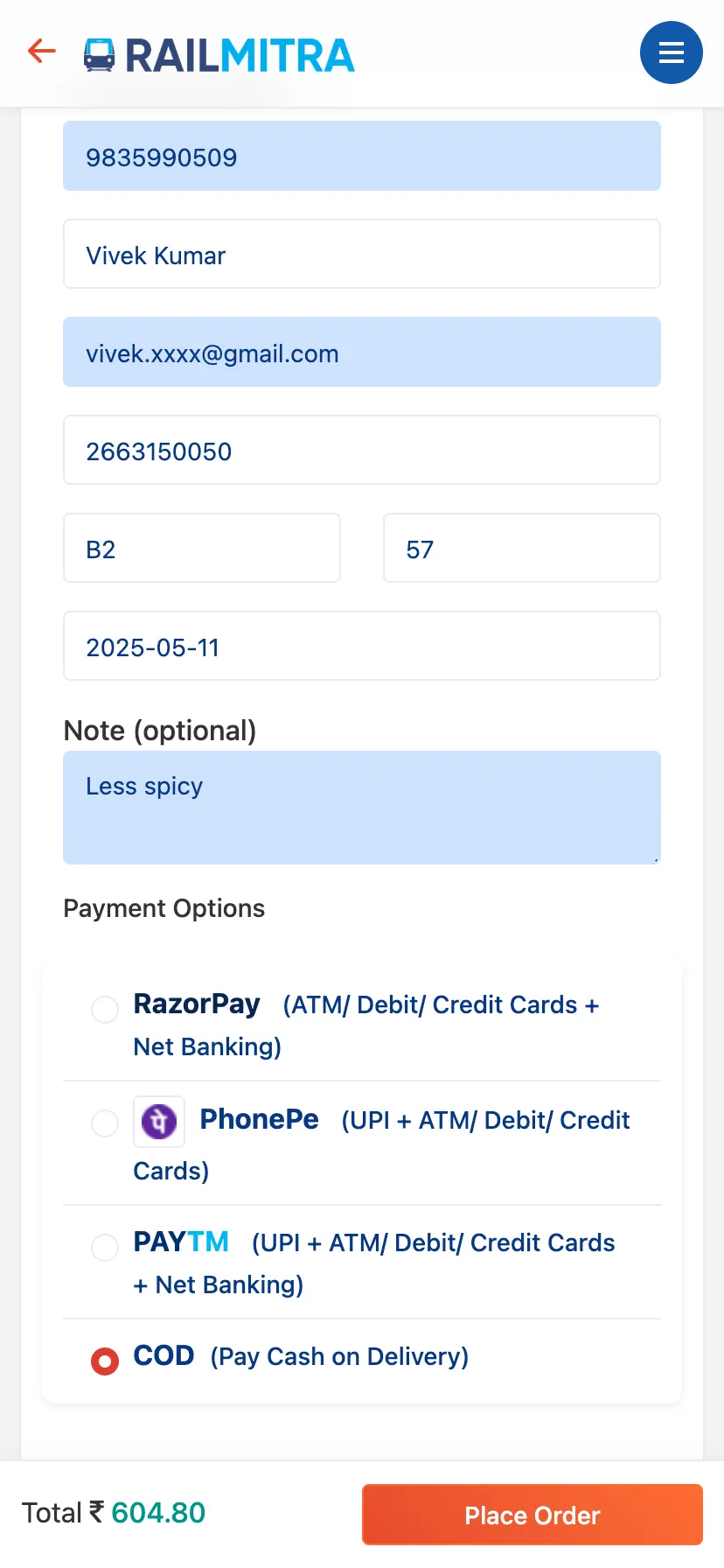Click the coach field showing B2
The height and width of the screenshot is (1568, 724).
click(202, 548)
